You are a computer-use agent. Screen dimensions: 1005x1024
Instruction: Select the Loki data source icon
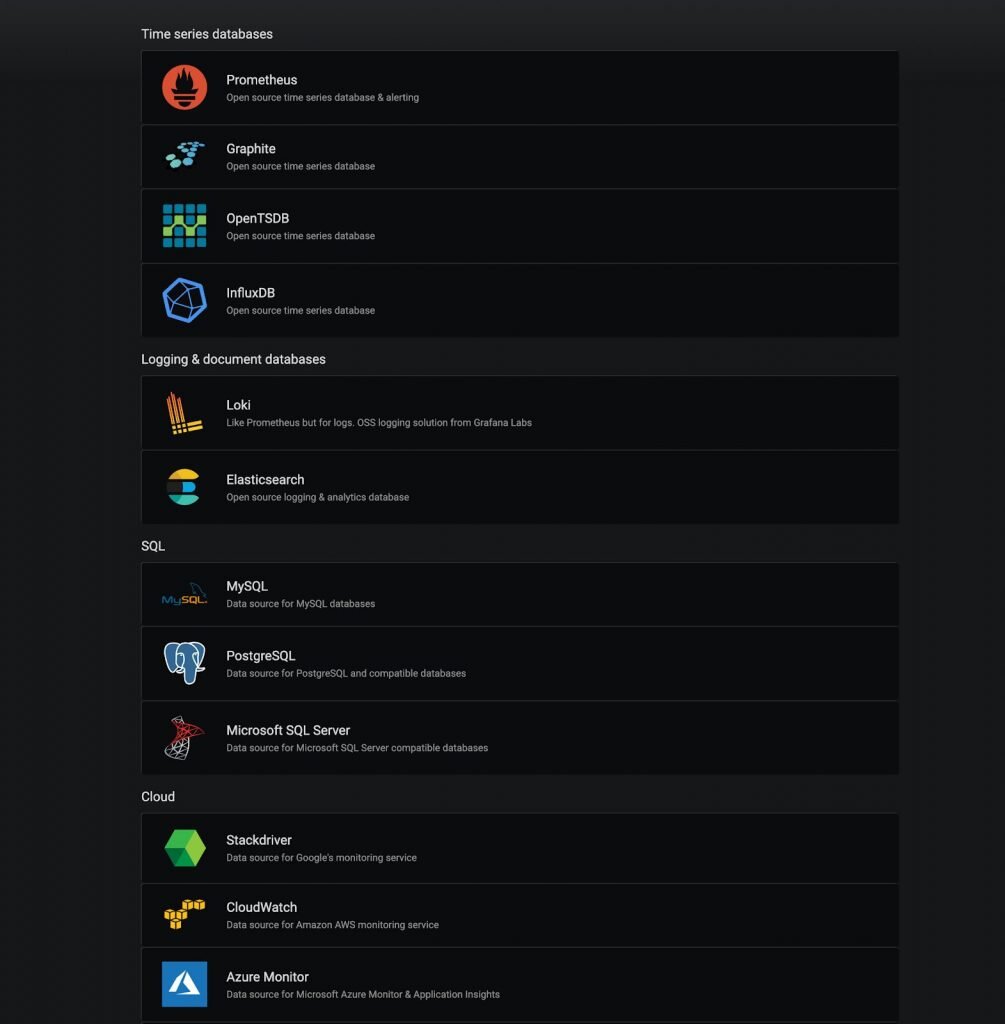tap(184, 412)
